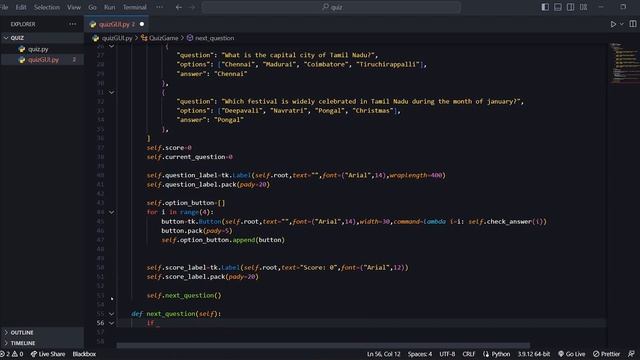
Task: Open the File menu
Action: [x=4, y=7]
